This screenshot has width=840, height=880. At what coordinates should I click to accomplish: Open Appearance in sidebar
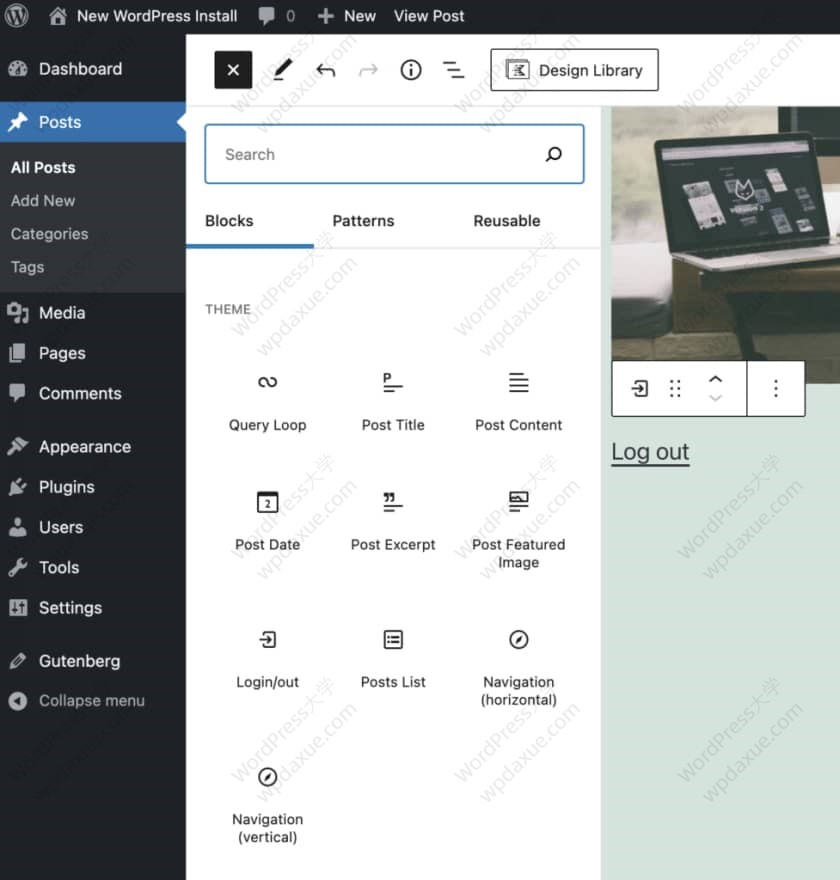(x=93, y=447)
